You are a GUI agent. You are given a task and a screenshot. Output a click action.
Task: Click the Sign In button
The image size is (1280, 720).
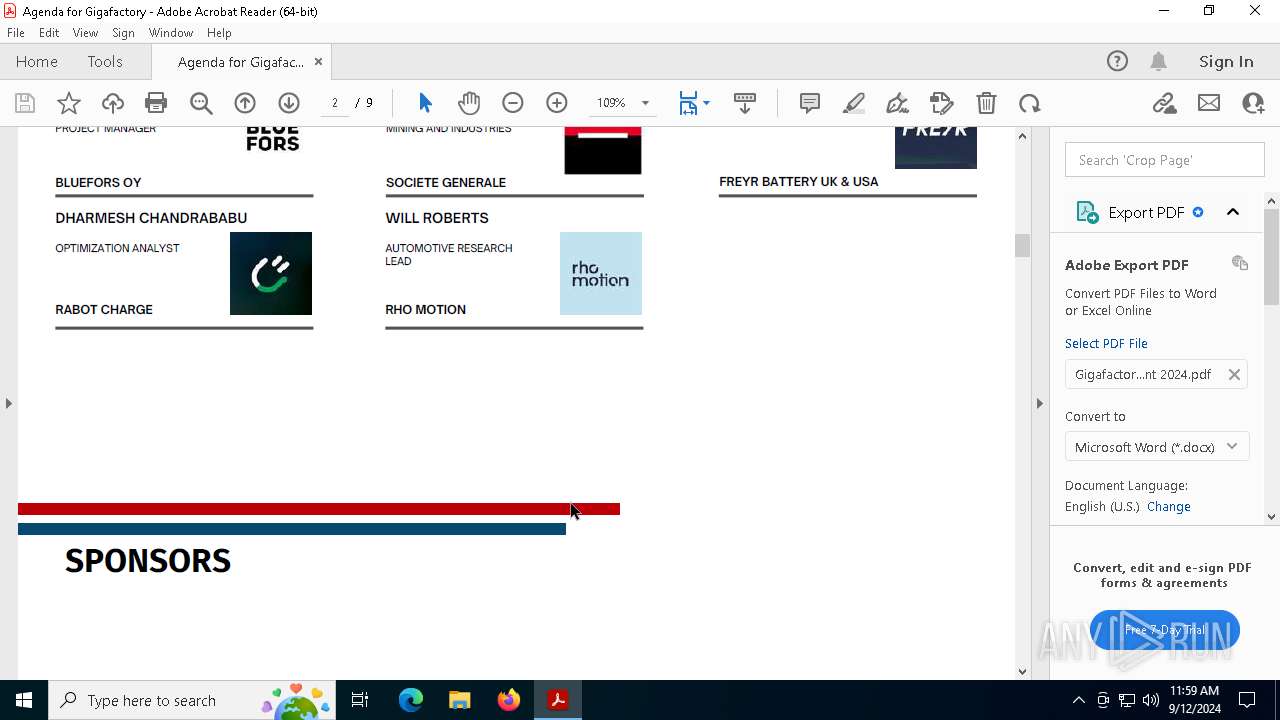[x=1226, y=61]
